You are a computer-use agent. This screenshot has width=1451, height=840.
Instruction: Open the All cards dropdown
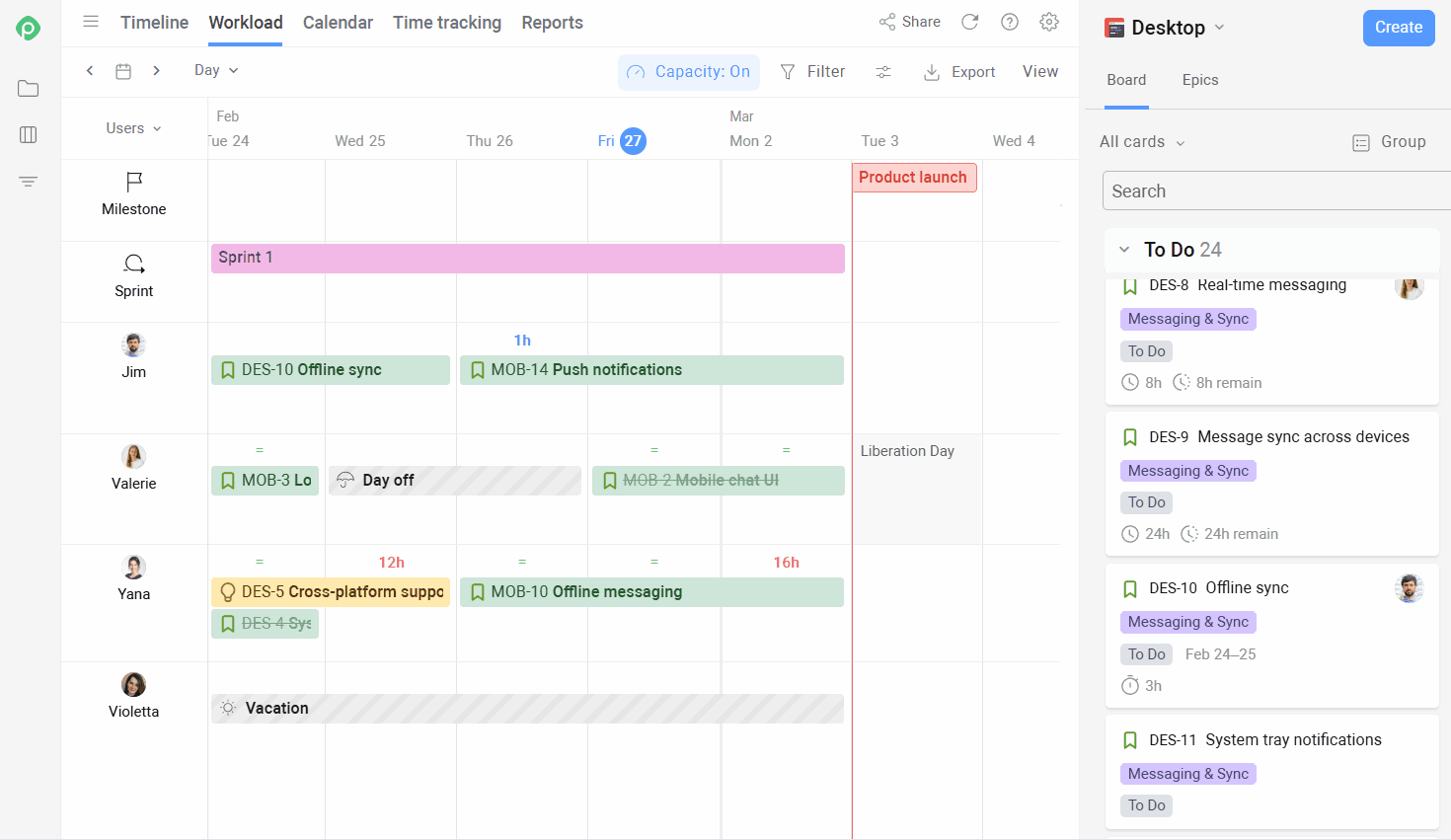(1142, 142)
